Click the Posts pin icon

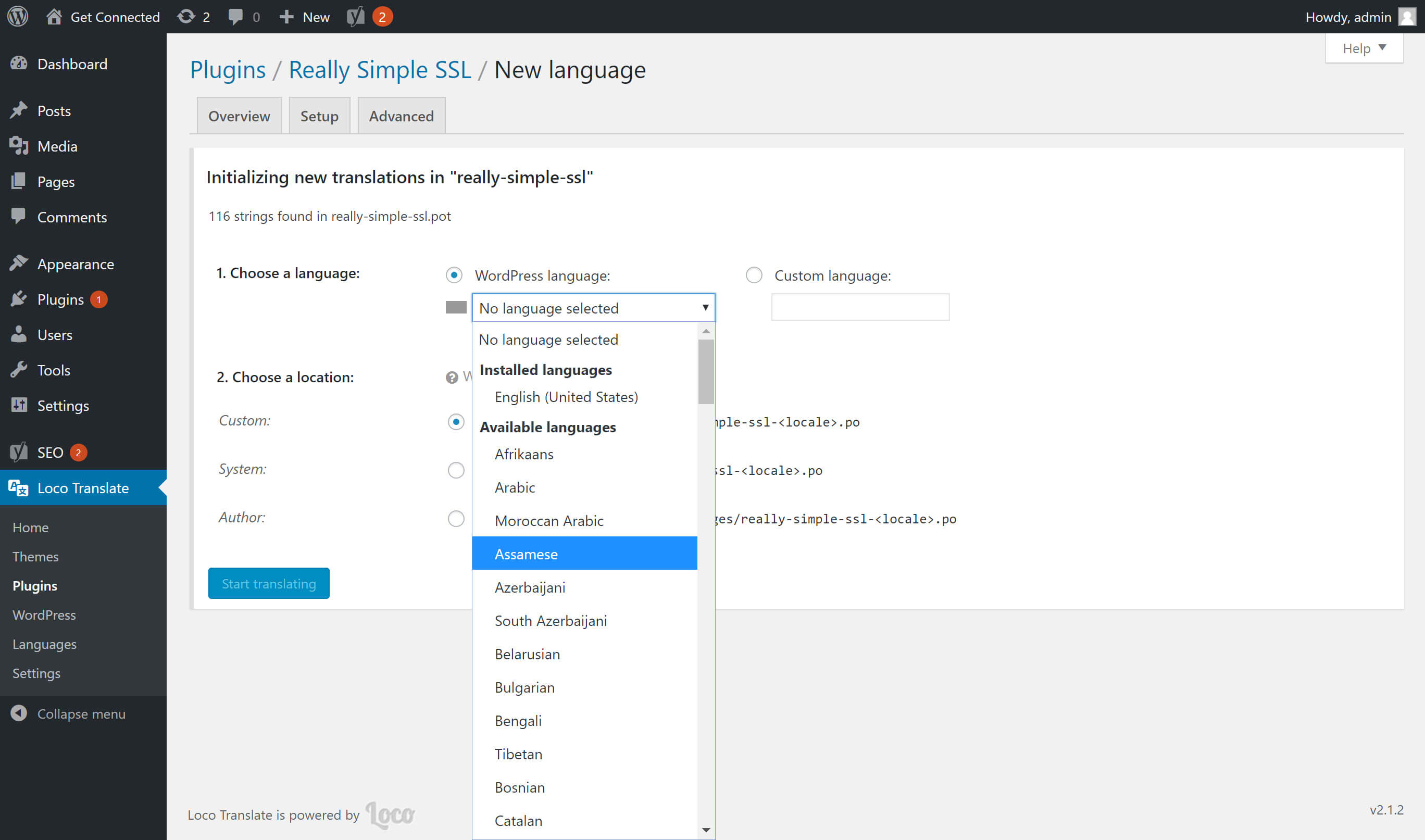(x=19, y=110)
